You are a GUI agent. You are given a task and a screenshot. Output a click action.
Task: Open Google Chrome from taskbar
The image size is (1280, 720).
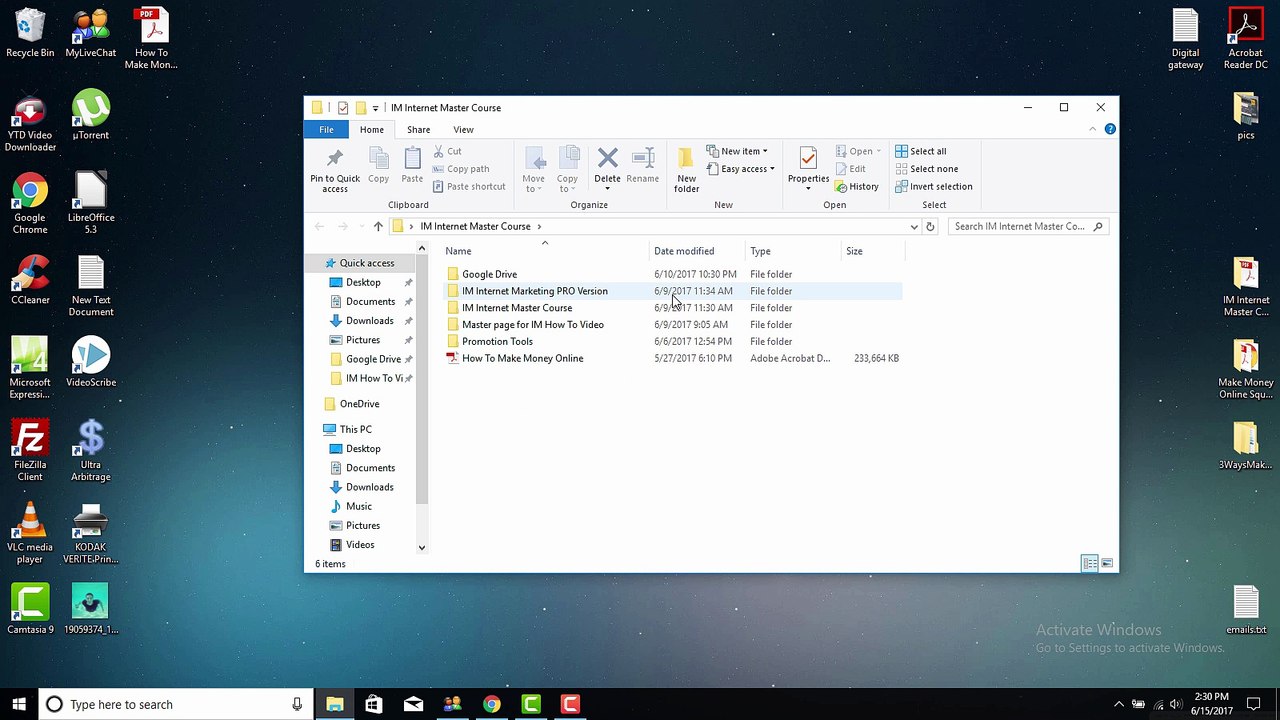[x=491, y=704]
